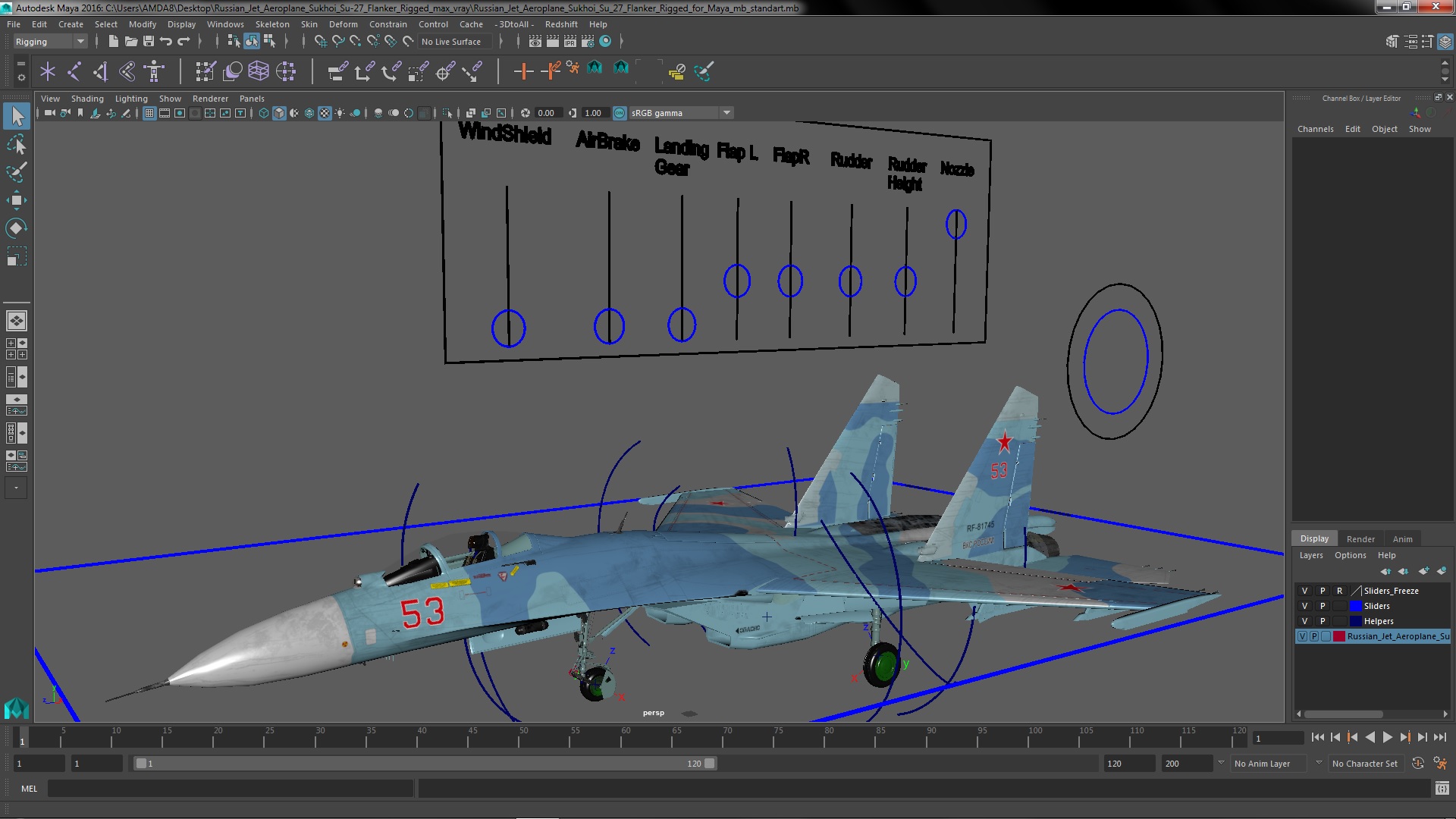The image size is (1456, 819).
Task: Switch to the Render layer tab
Action: 1360,539
